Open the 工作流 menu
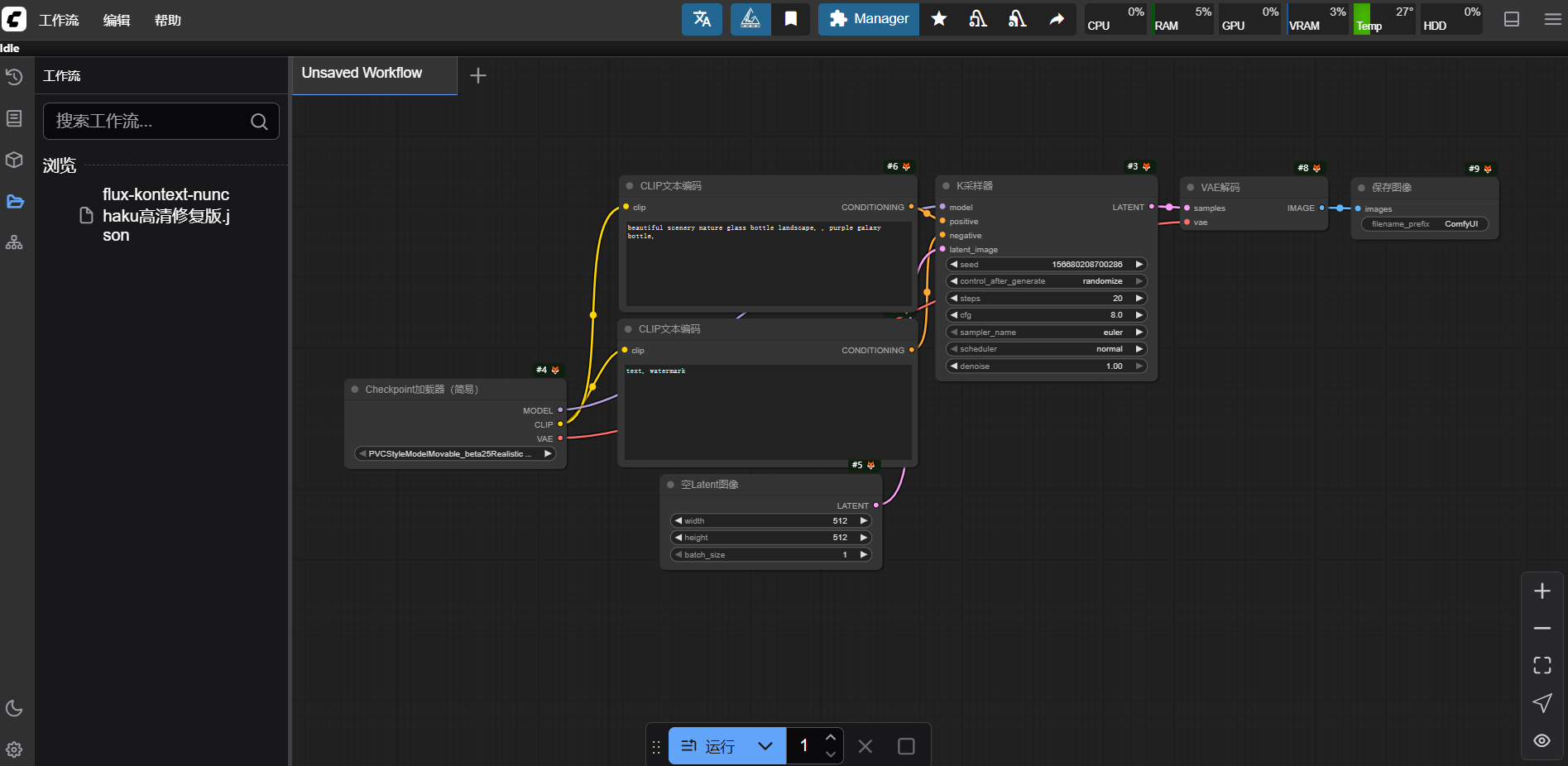 click(x=59, y=20)
